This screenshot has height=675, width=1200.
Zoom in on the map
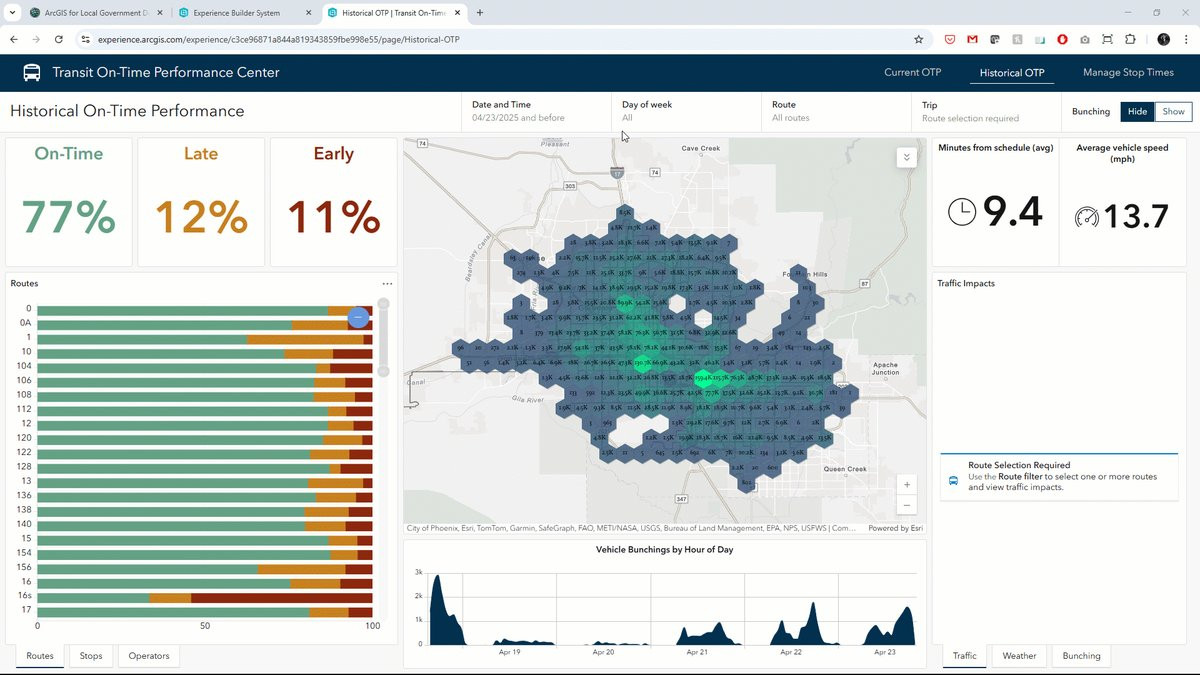coord(907,485)
